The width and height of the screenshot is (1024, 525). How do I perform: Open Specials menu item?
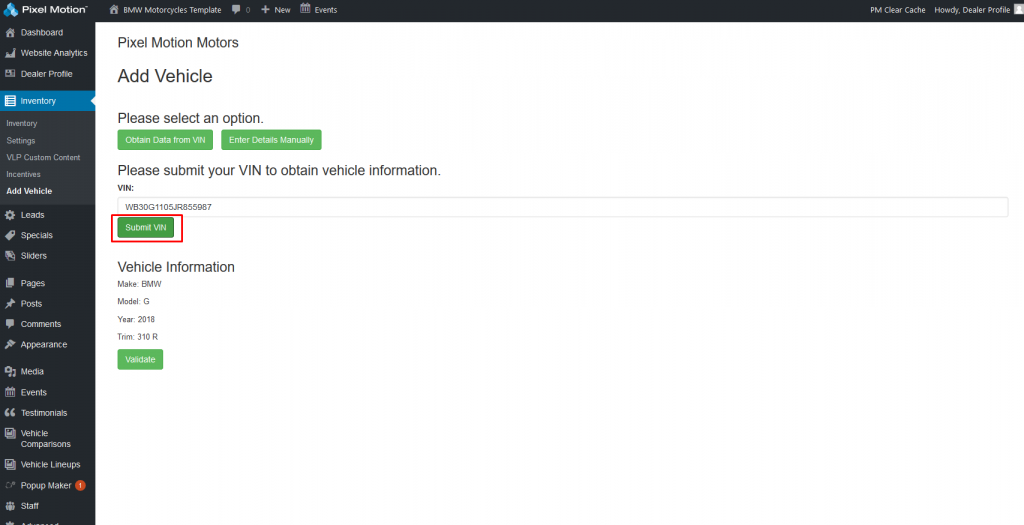pyautogui.click(x=37, y=235)
